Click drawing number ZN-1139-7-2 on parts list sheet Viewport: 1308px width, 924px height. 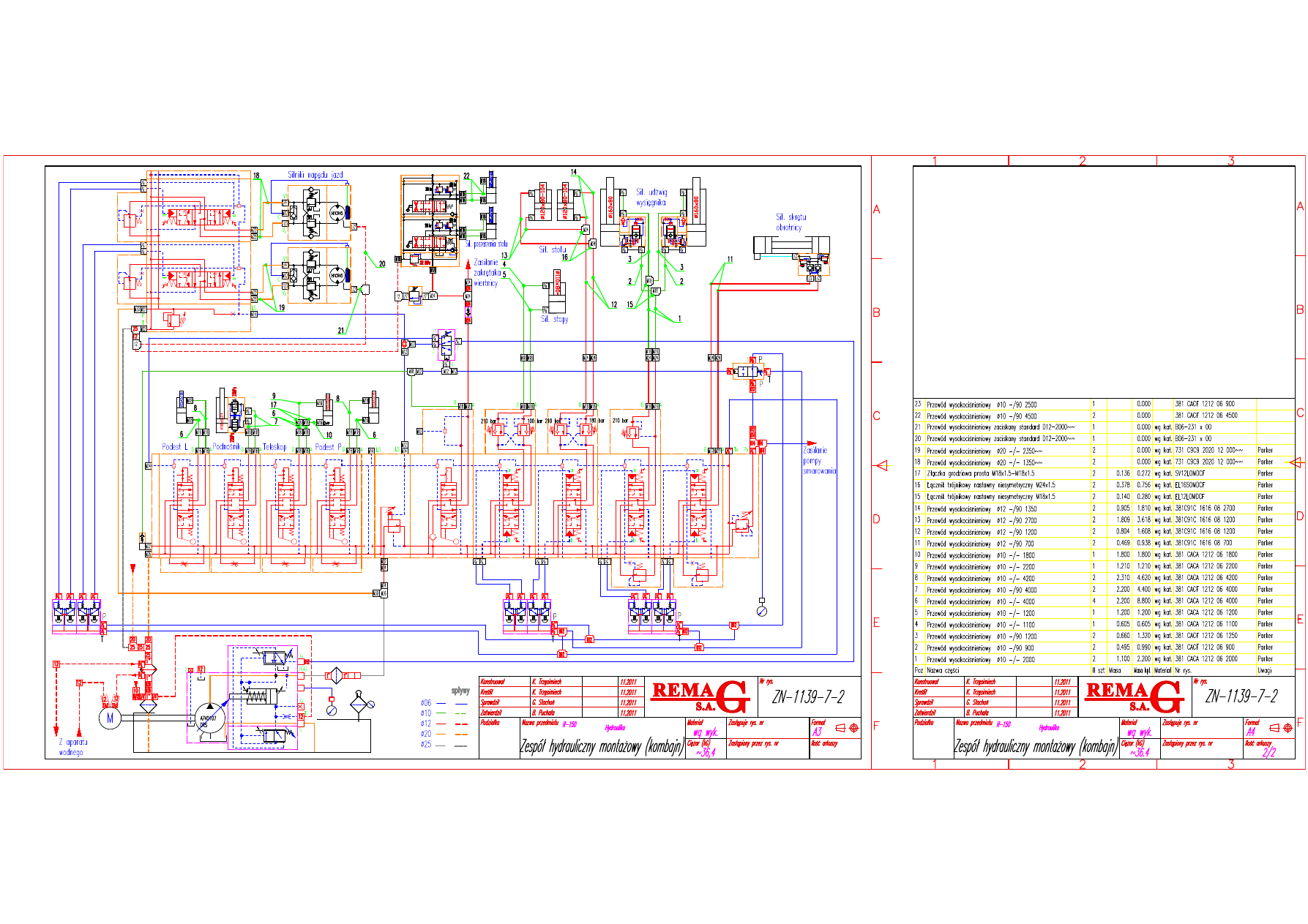coord(1241,696)
